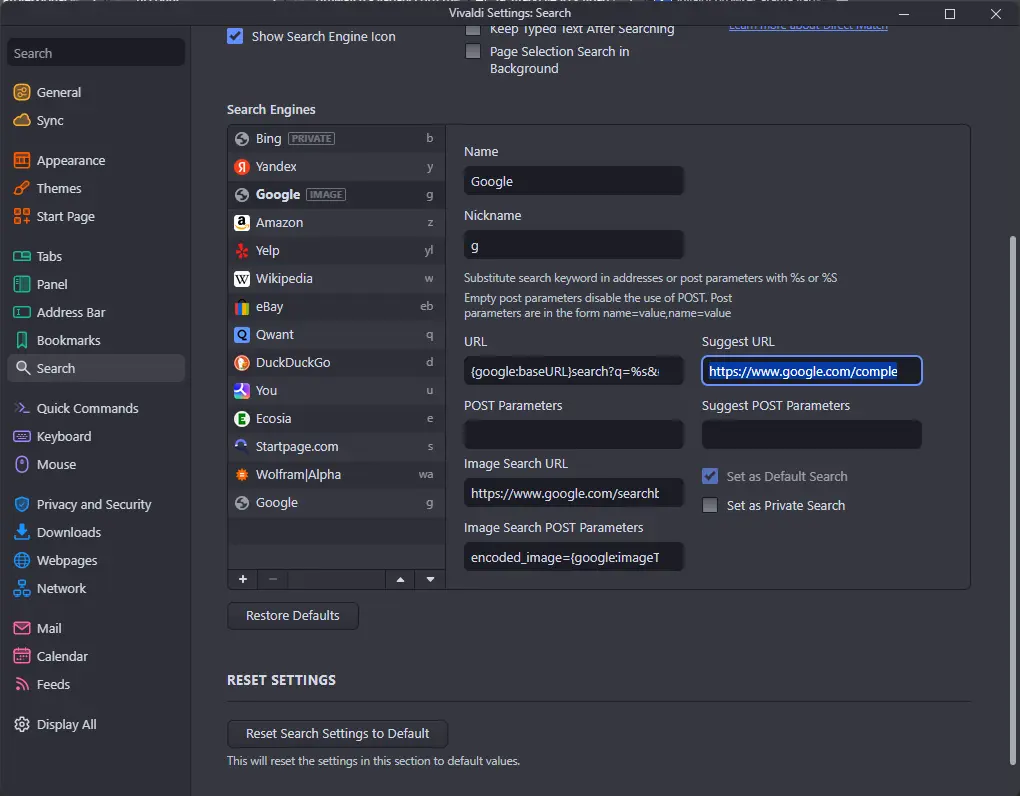Click the Tabs icon in sidebar
Image resolution: width=1020 pixels, height=796 pixels.
coord(21,256)
